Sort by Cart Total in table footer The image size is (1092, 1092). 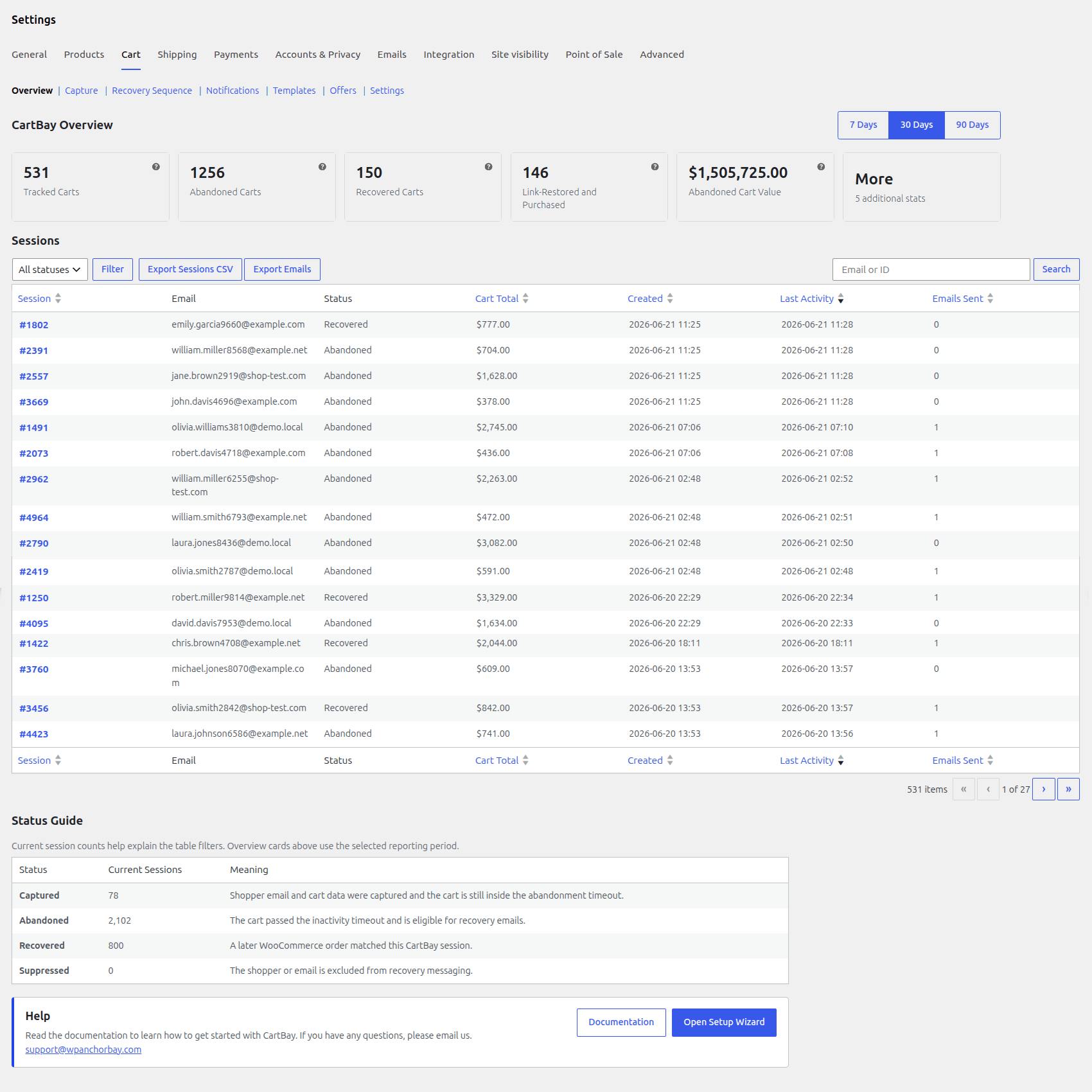[502, 761]
